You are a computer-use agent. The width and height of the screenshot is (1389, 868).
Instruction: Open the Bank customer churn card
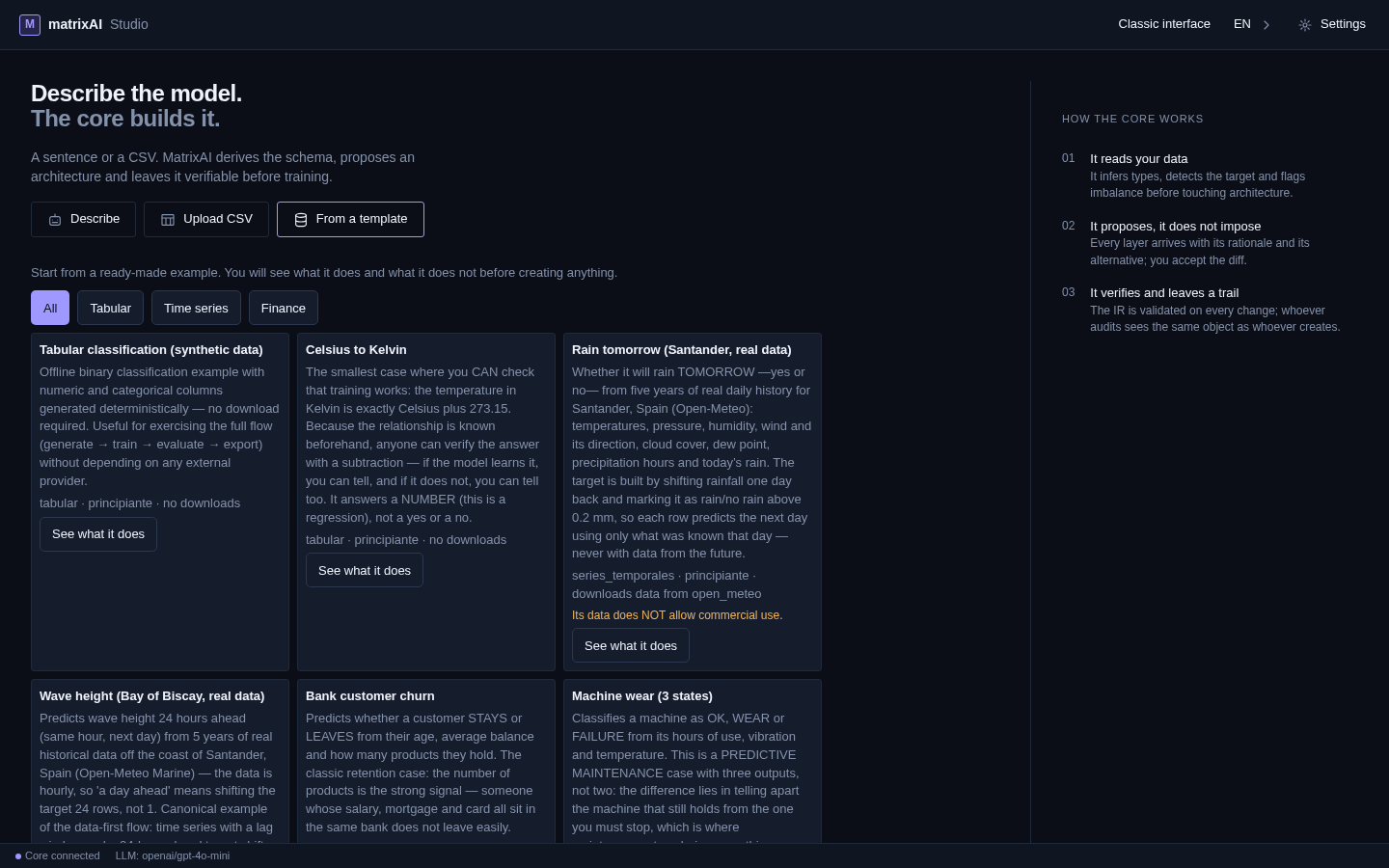pyautogui.click(x=426, y=761)
